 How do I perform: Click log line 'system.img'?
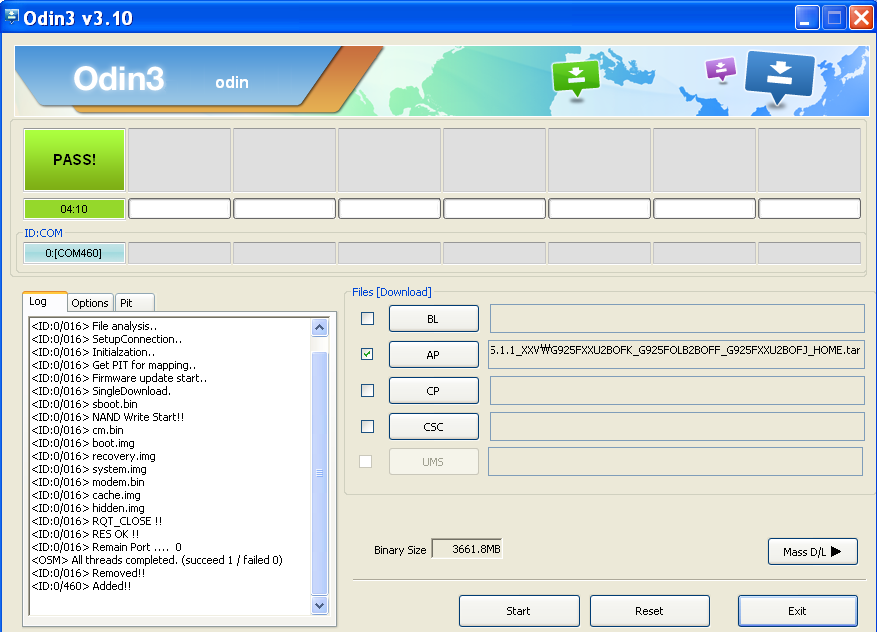(x=89, y=469)
